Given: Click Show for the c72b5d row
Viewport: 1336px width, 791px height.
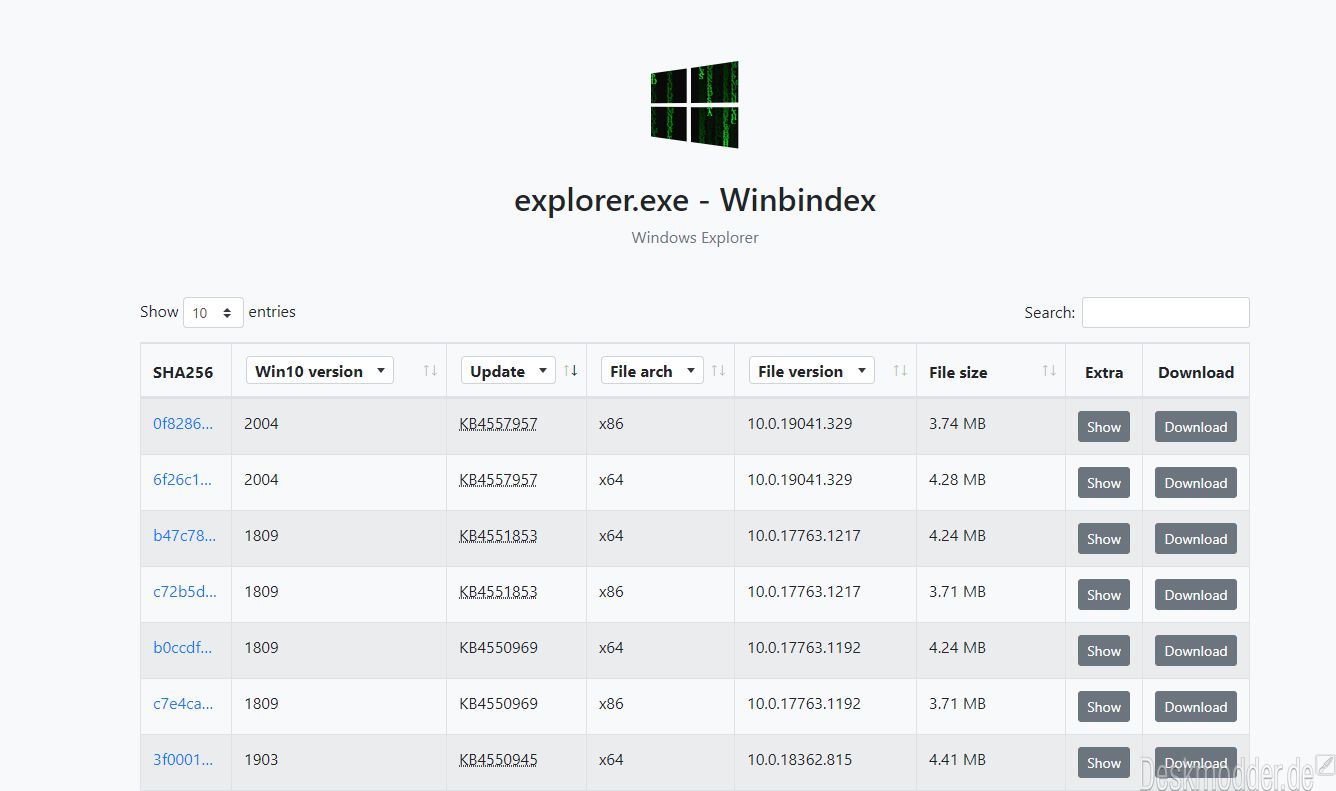Looking at the screenshot, I should click(x=1104, y=594).
